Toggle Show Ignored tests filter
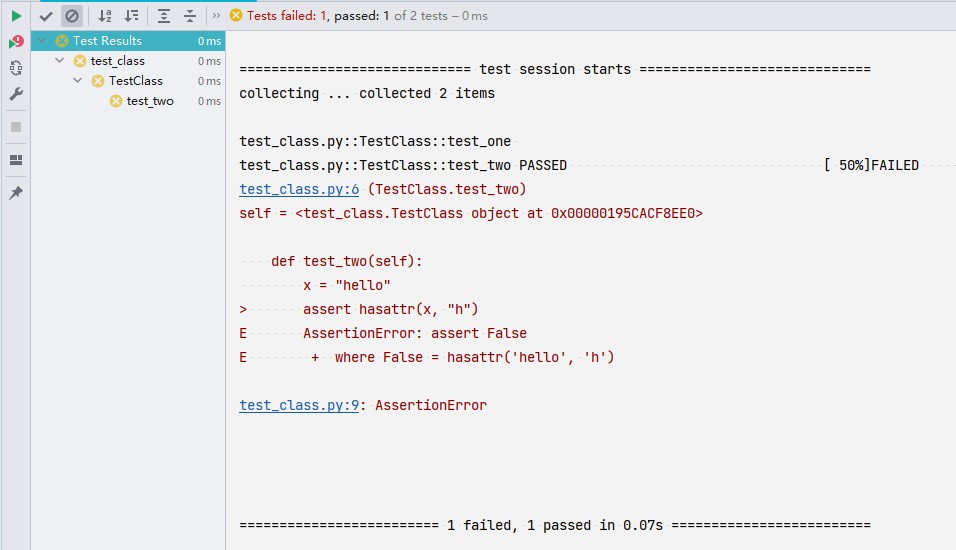Image resolution: width=956 pixels, height=550 pixels. click(72, 16)
